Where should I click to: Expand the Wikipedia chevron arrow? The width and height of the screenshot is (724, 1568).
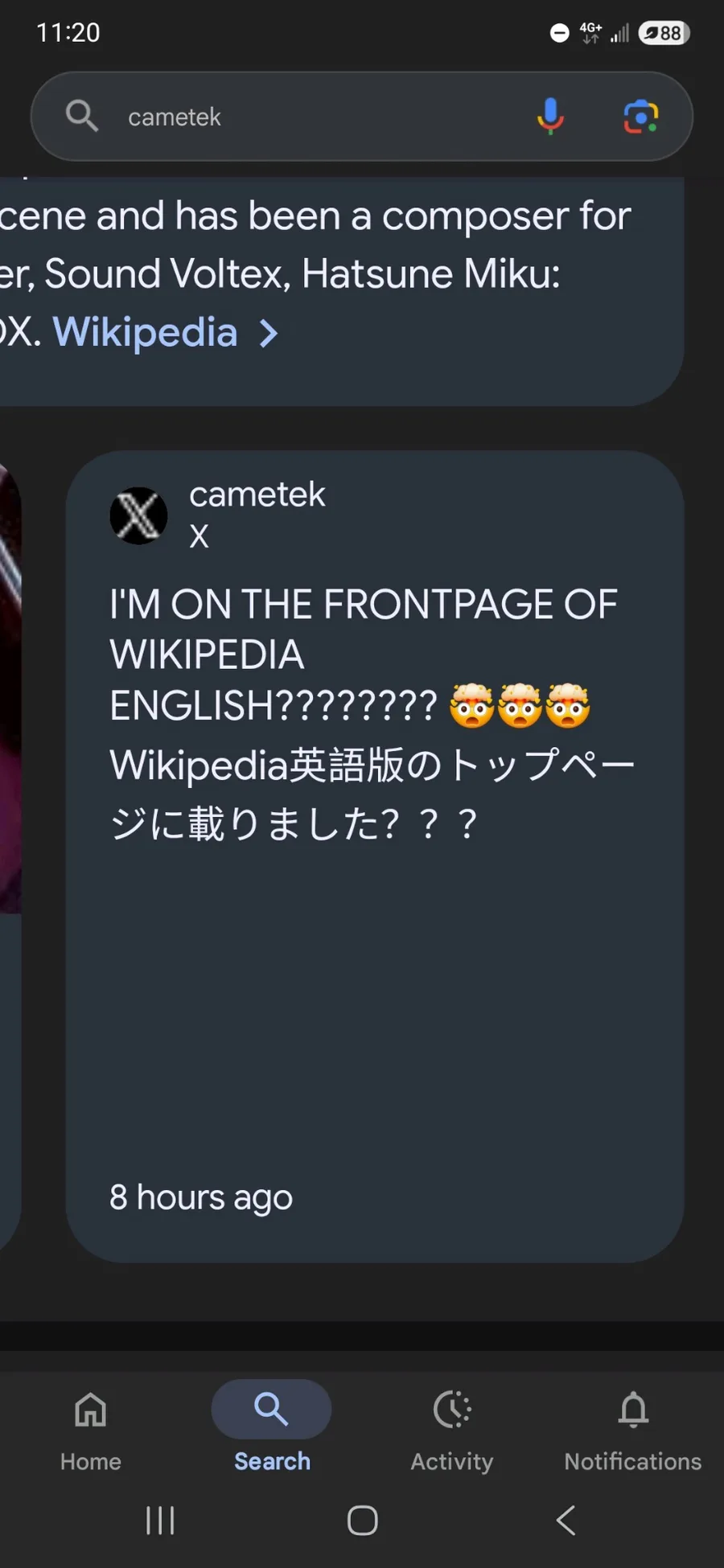(269, 333)
